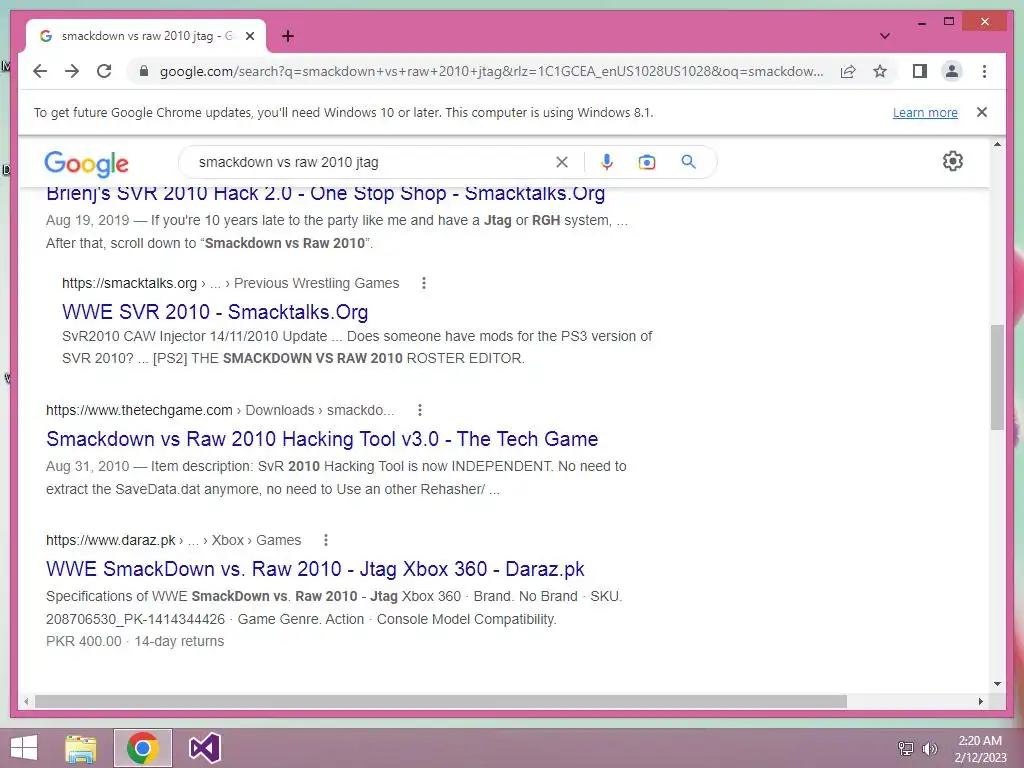Open volume control tray icon
Viewport: 1024px width, 768px height.
click(929, 748)
